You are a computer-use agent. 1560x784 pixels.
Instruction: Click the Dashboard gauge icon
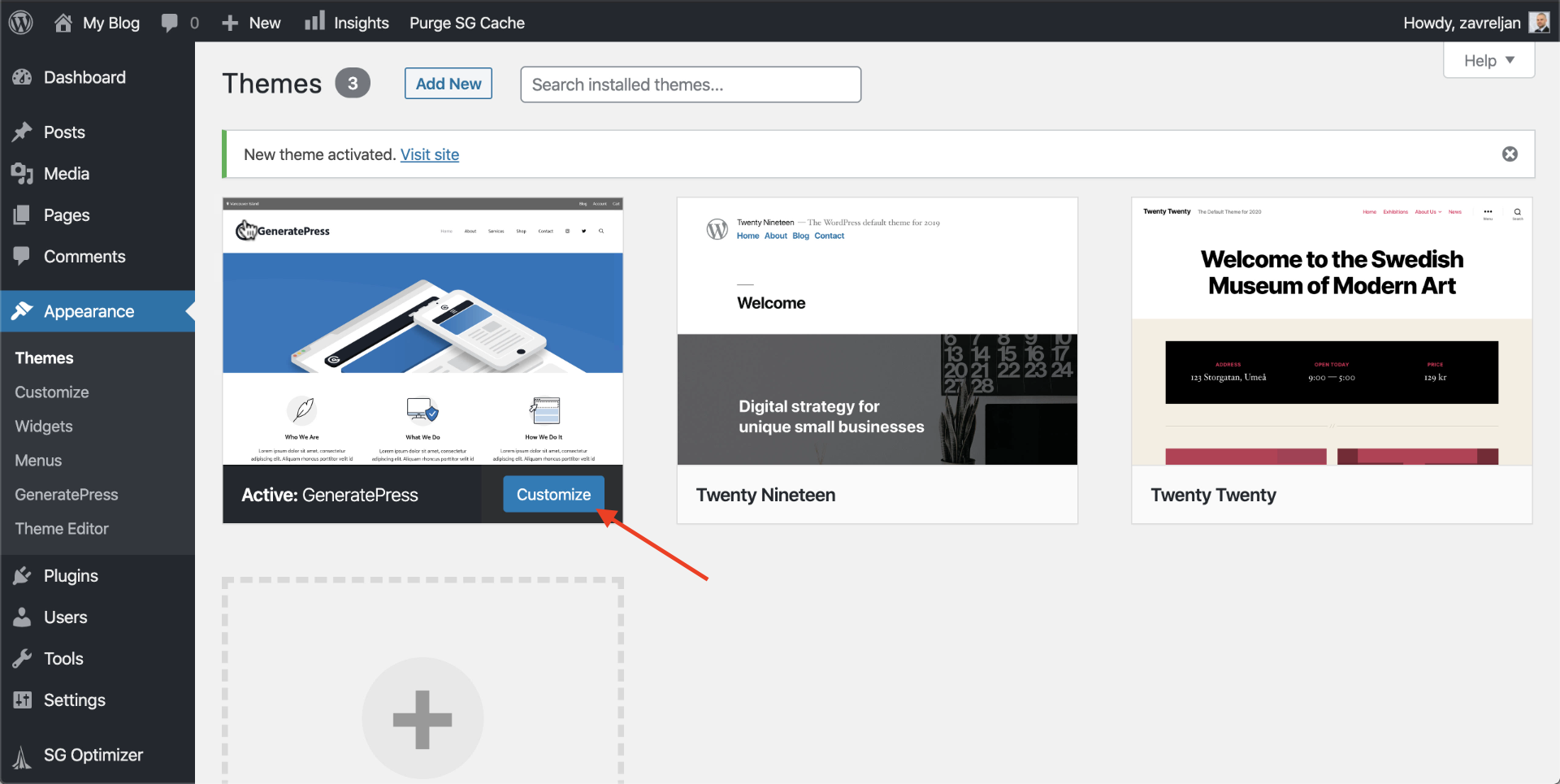tap(22, 77)
